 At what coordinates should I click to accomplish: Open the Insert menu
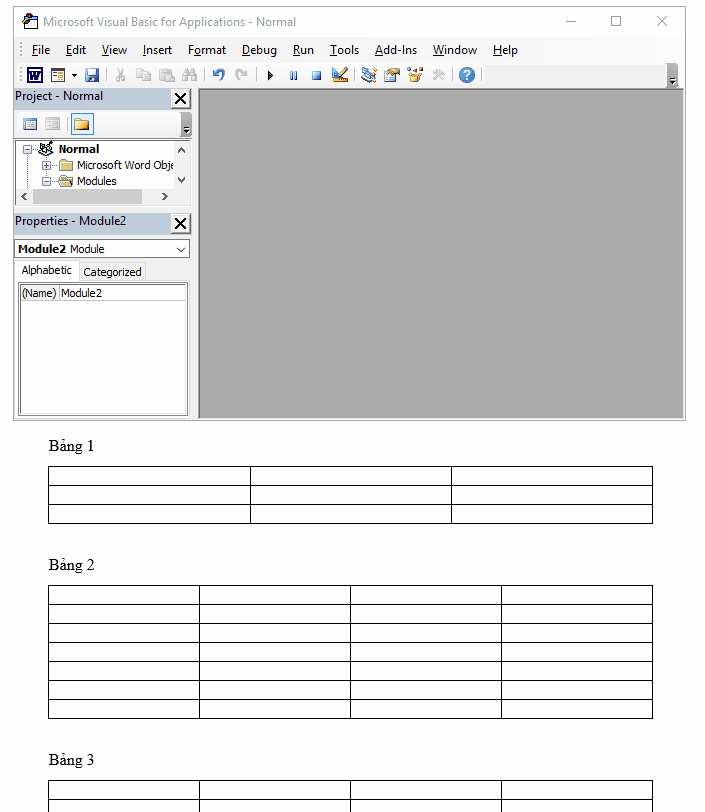click(x=157, y=50)
